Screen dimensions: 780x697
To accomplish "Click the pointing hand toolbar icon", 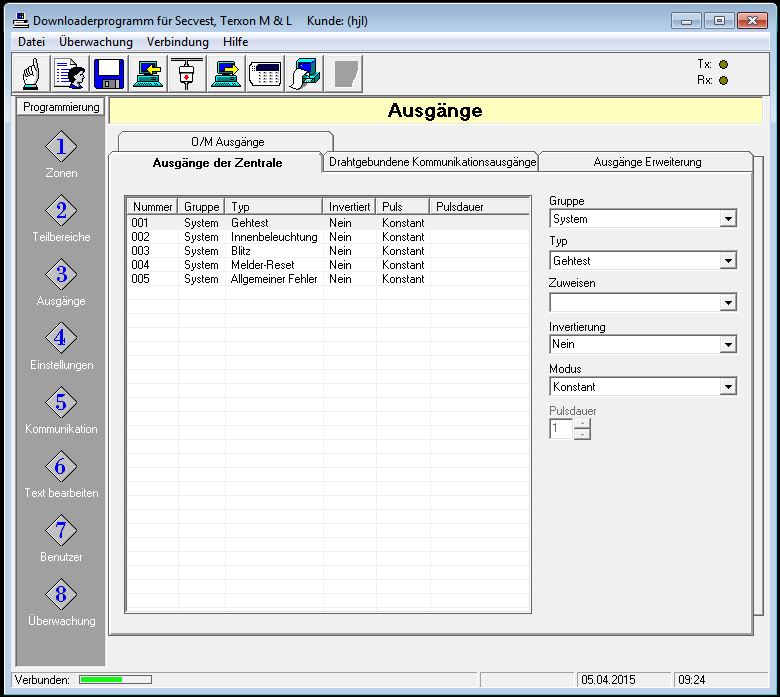I will click(31, 74).
